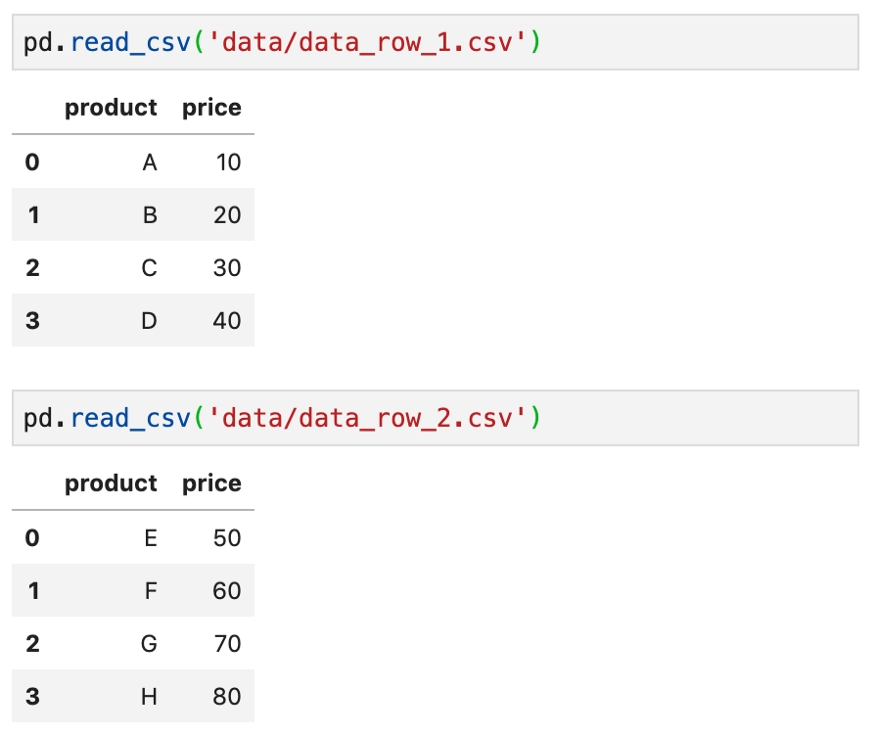Image resolution: width=875 pixels, height=734 pixels.
Task: Select product cell G in second table
Action: coord(149,644)
